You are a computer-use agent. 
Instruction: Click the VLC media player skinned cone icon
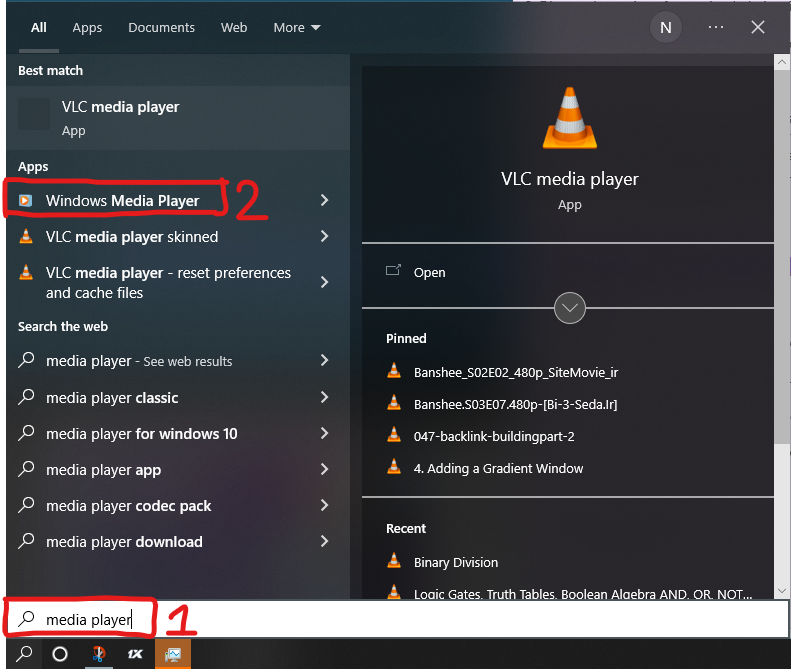[x=26, y=237]
